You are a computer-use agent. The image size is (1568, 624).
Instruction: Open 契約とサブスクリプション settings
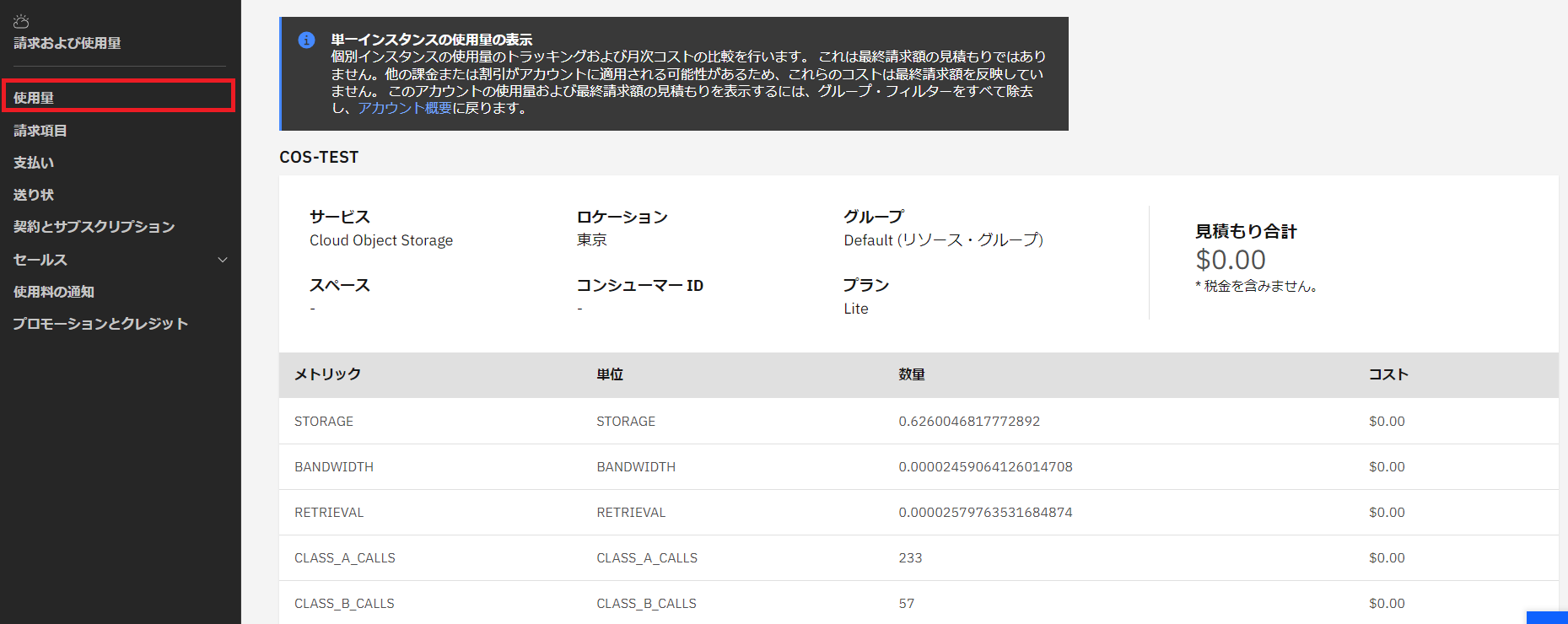point(94,226)
